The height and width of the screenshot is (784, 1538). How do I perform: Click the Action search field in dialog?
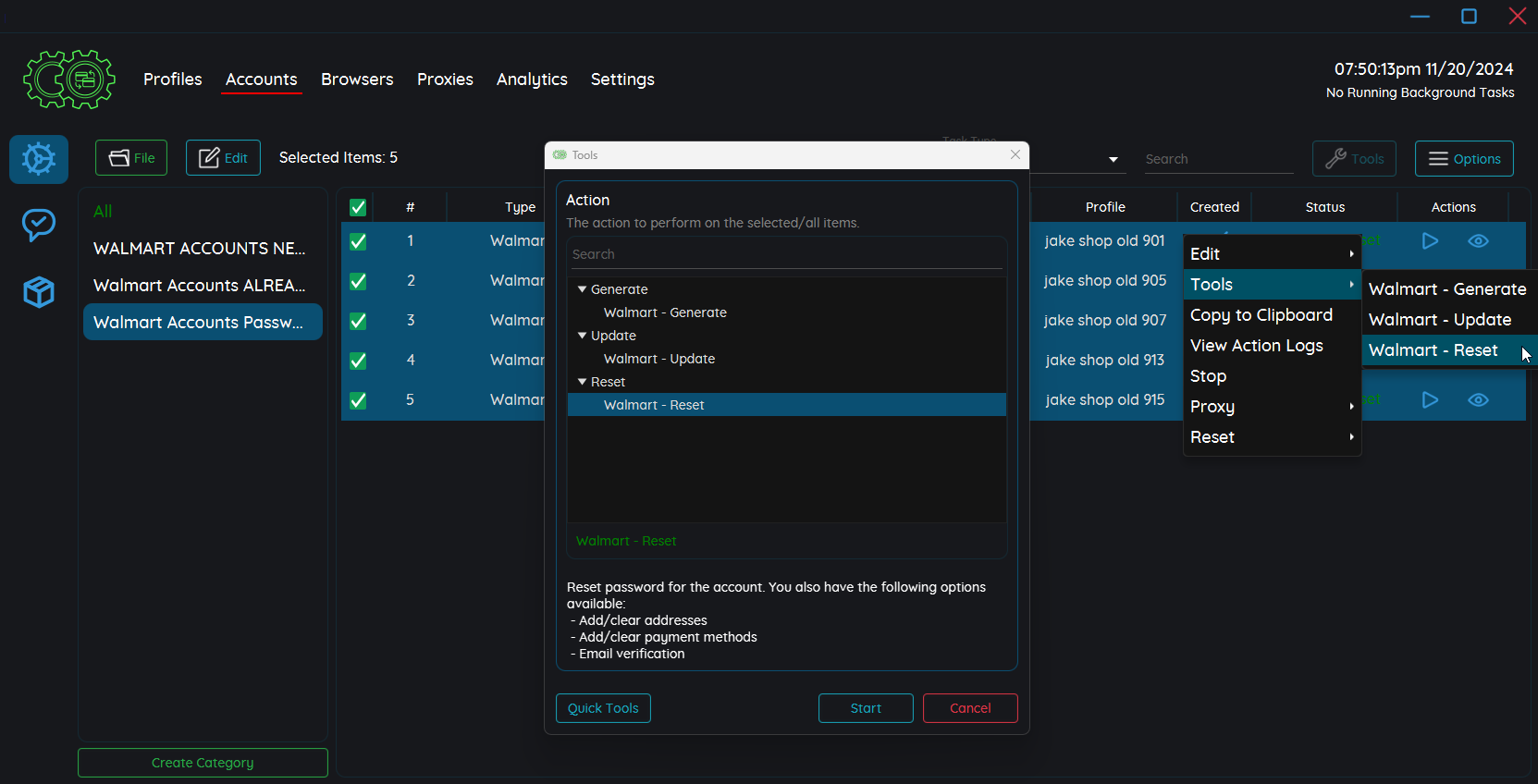(x=786, y=254)
